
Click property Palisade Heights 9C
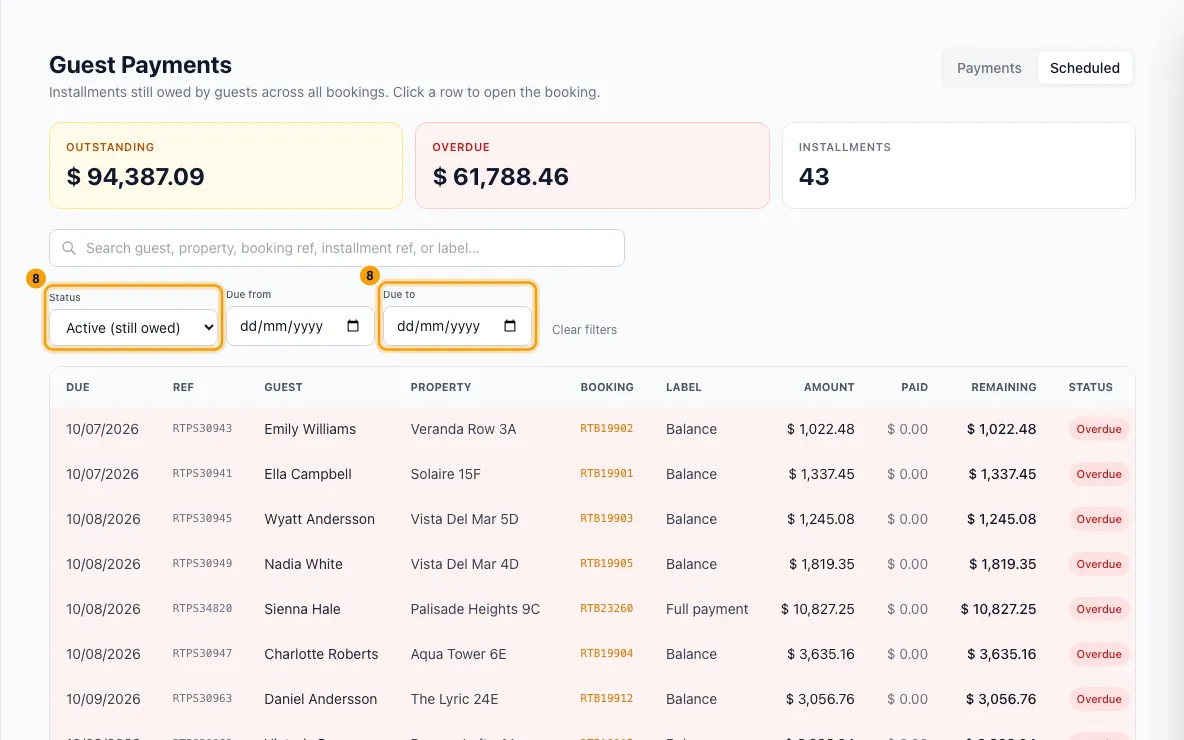tap(476, 609)
